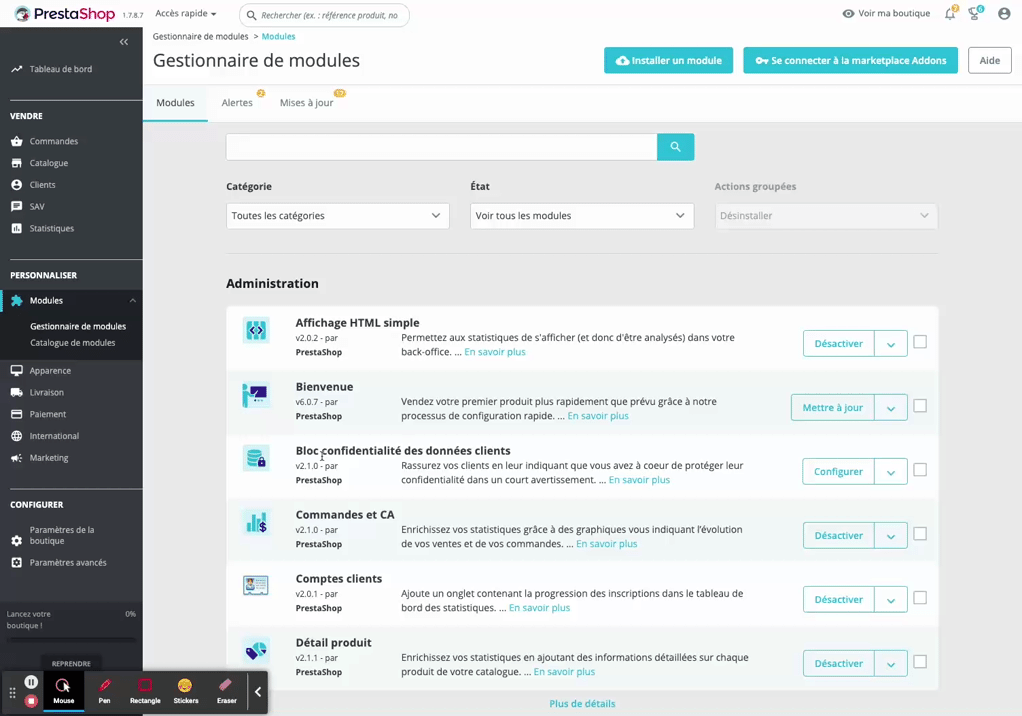
Task: Stop the screen recording
Action: tap(31, 701)
